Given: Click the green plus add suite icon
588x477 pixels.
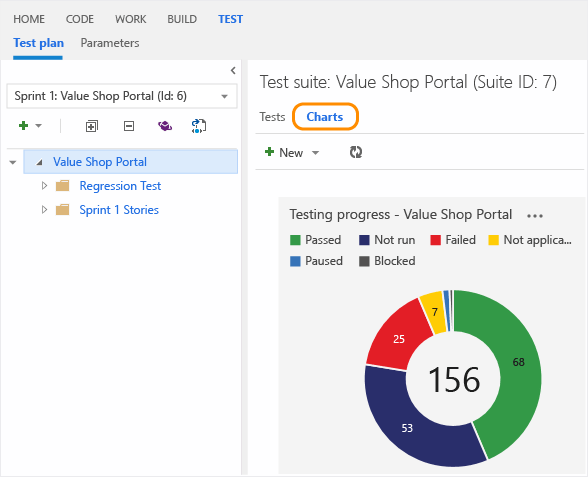Looking at the screenshot, I should pyautogui.click(x=23, y=126).
